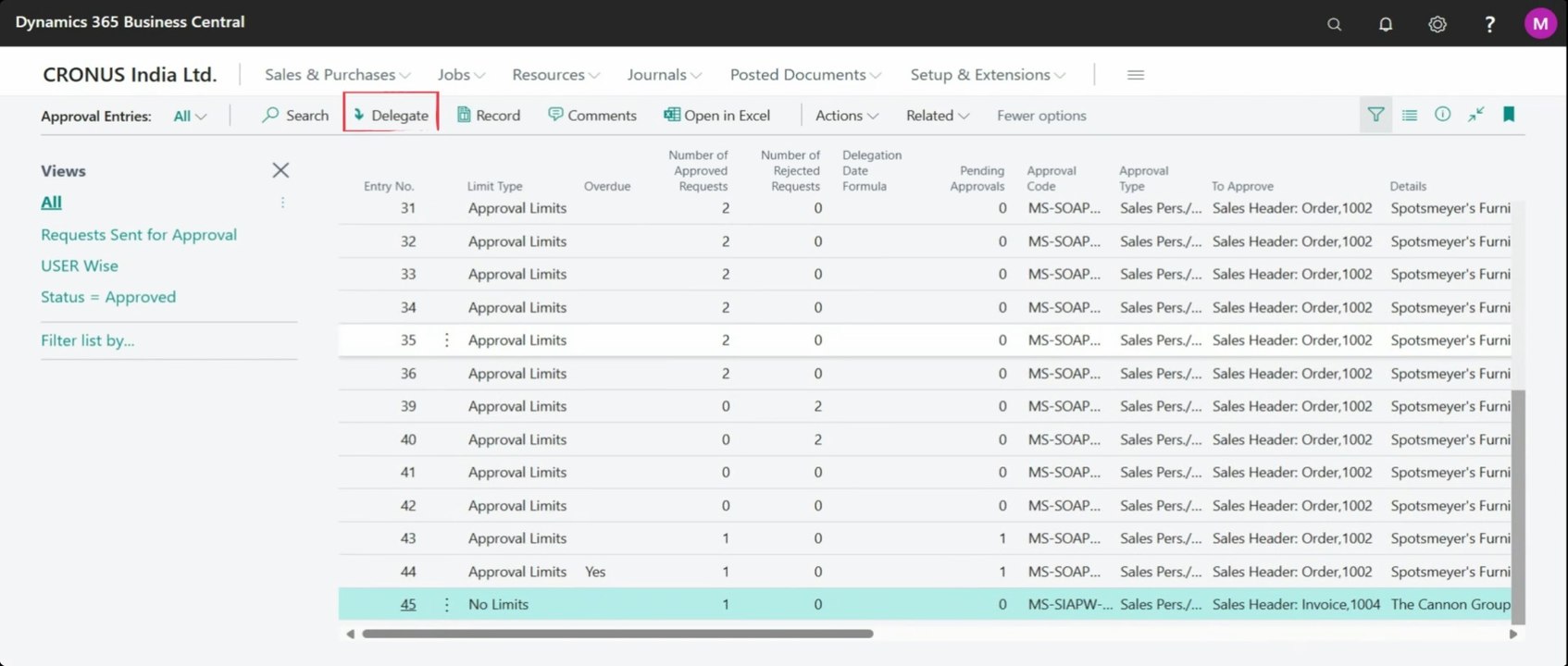Click the To Approve column header

(1242, 186)
